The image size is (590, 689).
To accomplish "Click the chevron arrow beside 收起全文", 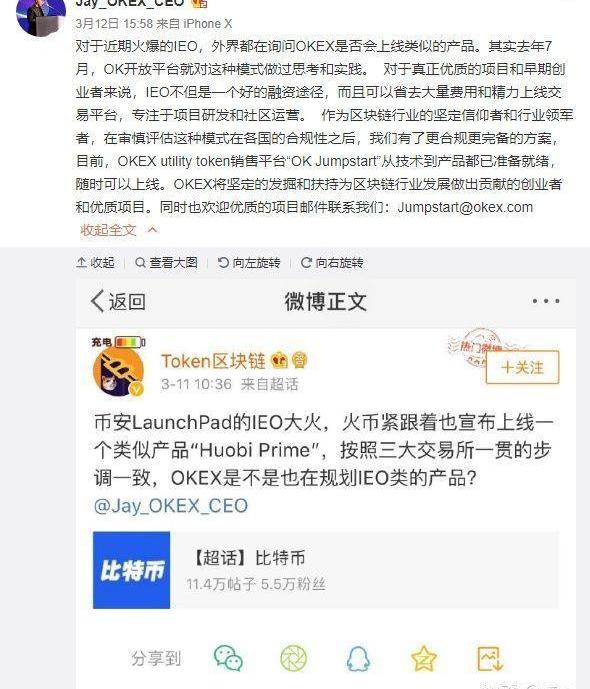I will tap(152, 229).
